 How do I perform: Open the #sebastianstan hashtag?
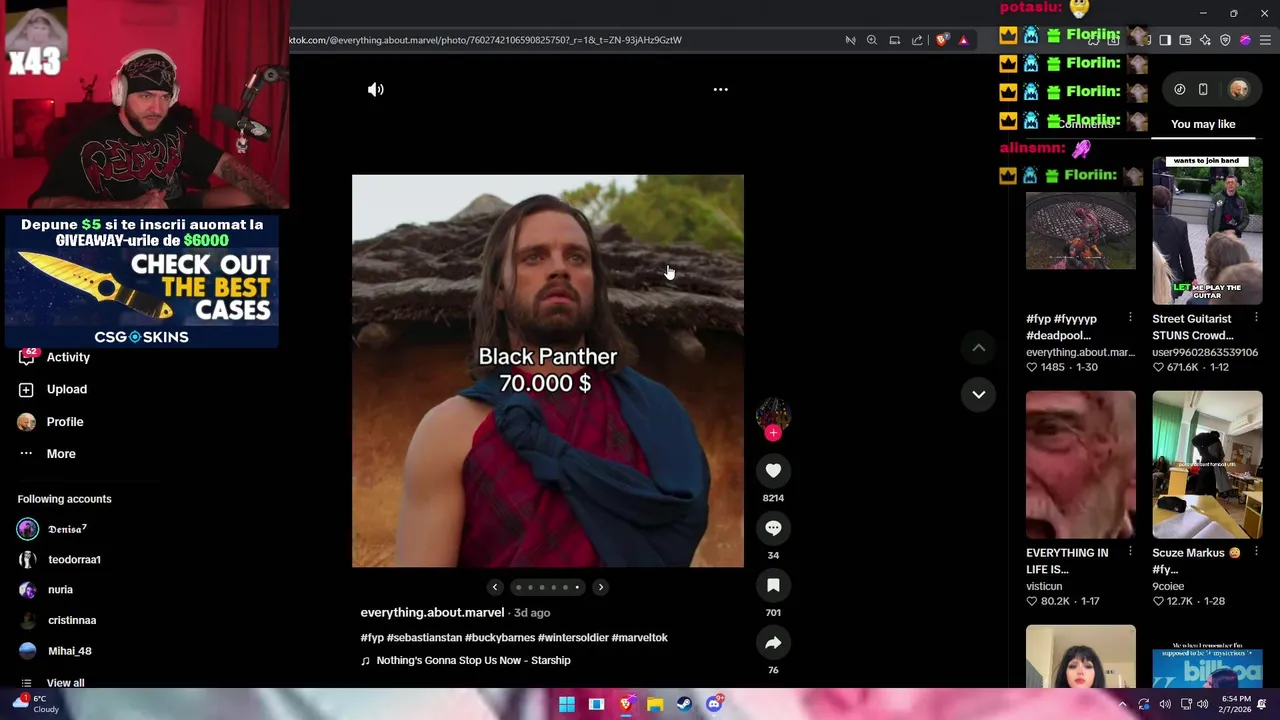coord(424,637)
